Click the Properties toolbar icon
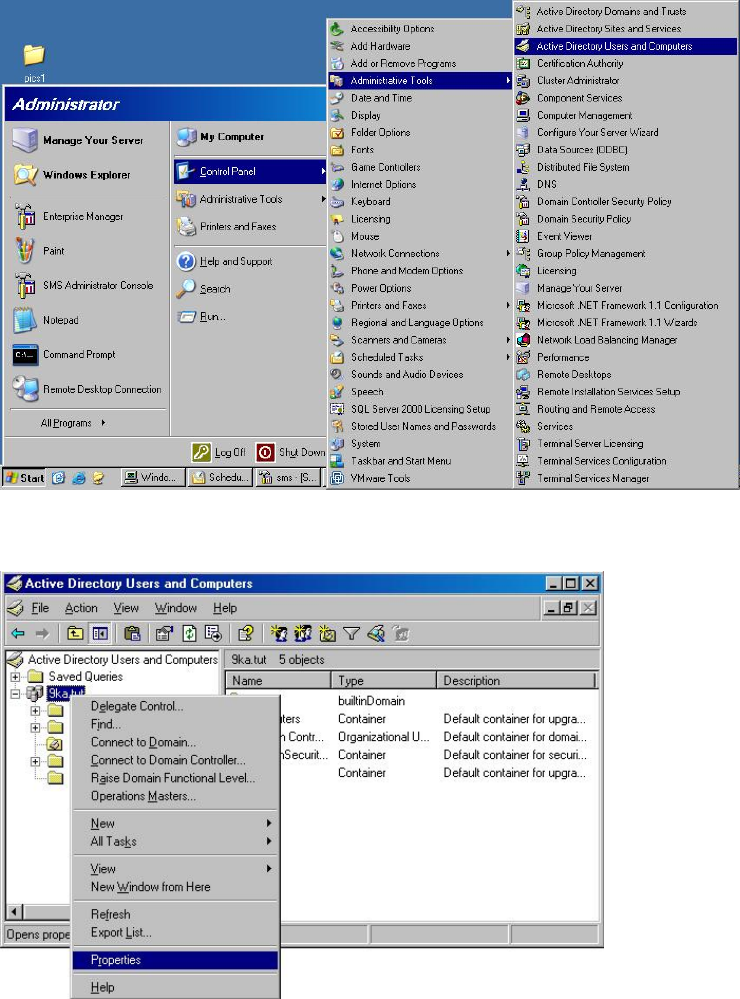 click(164, 633)
